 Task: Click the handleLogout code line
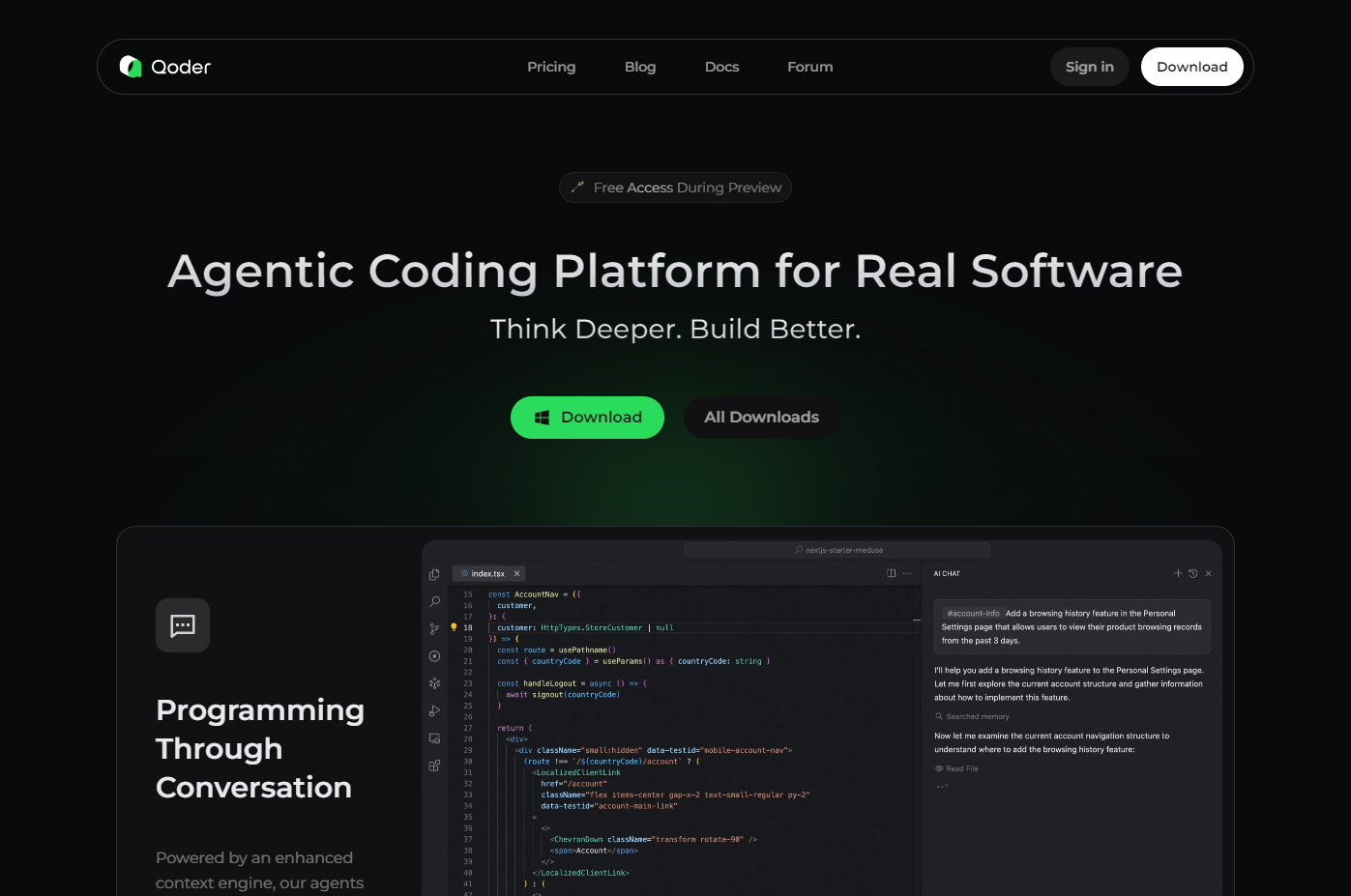tap(573, 683)
